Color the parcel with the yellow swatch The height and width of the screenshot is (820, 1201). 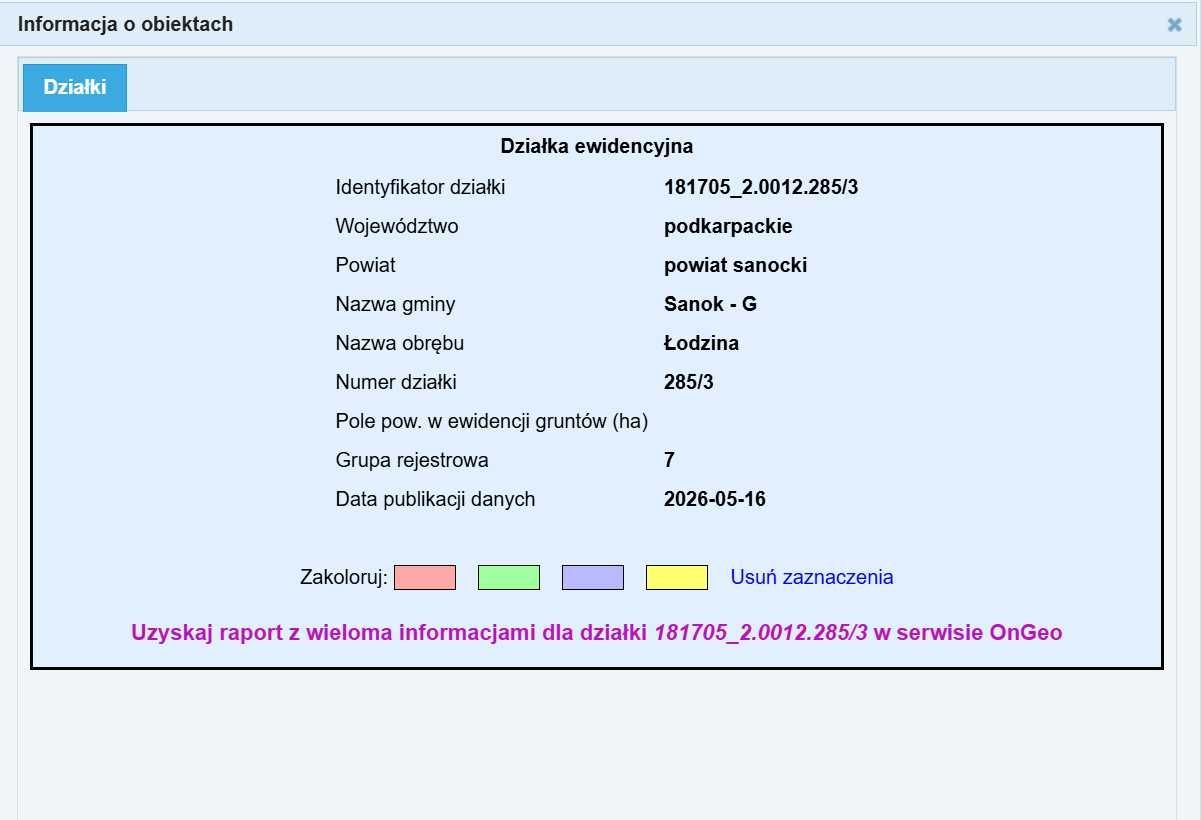pyautogui.click(x=677, y=577)
